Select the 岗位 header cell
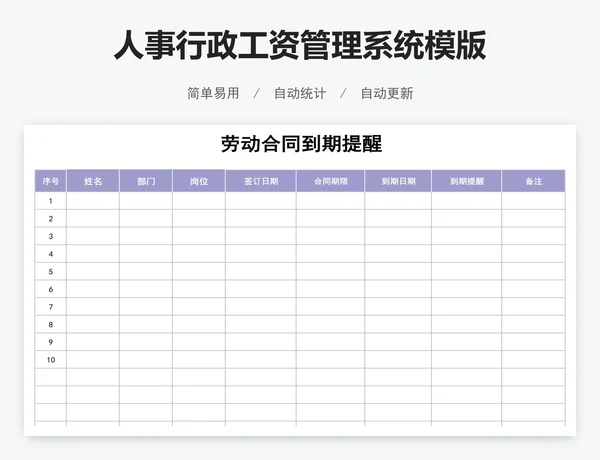The height and width of the screenshot is (460, 600). 199,181
